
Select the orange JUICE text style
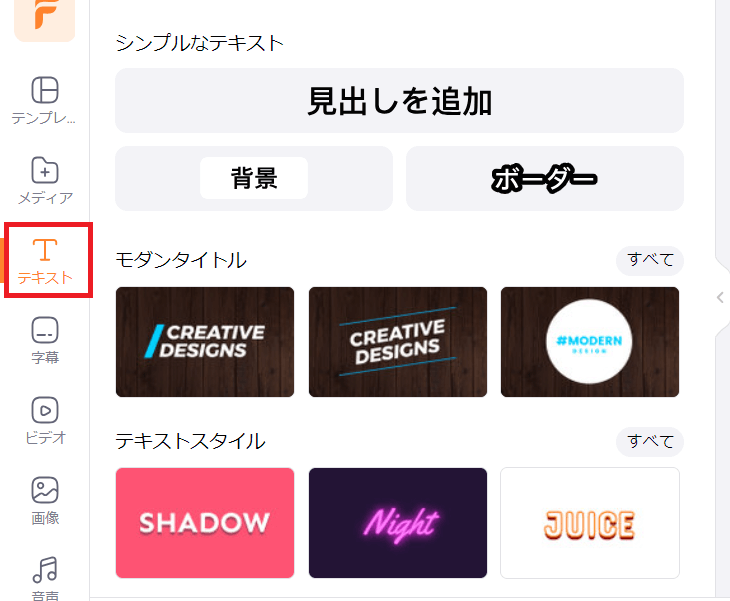[590, 523]
